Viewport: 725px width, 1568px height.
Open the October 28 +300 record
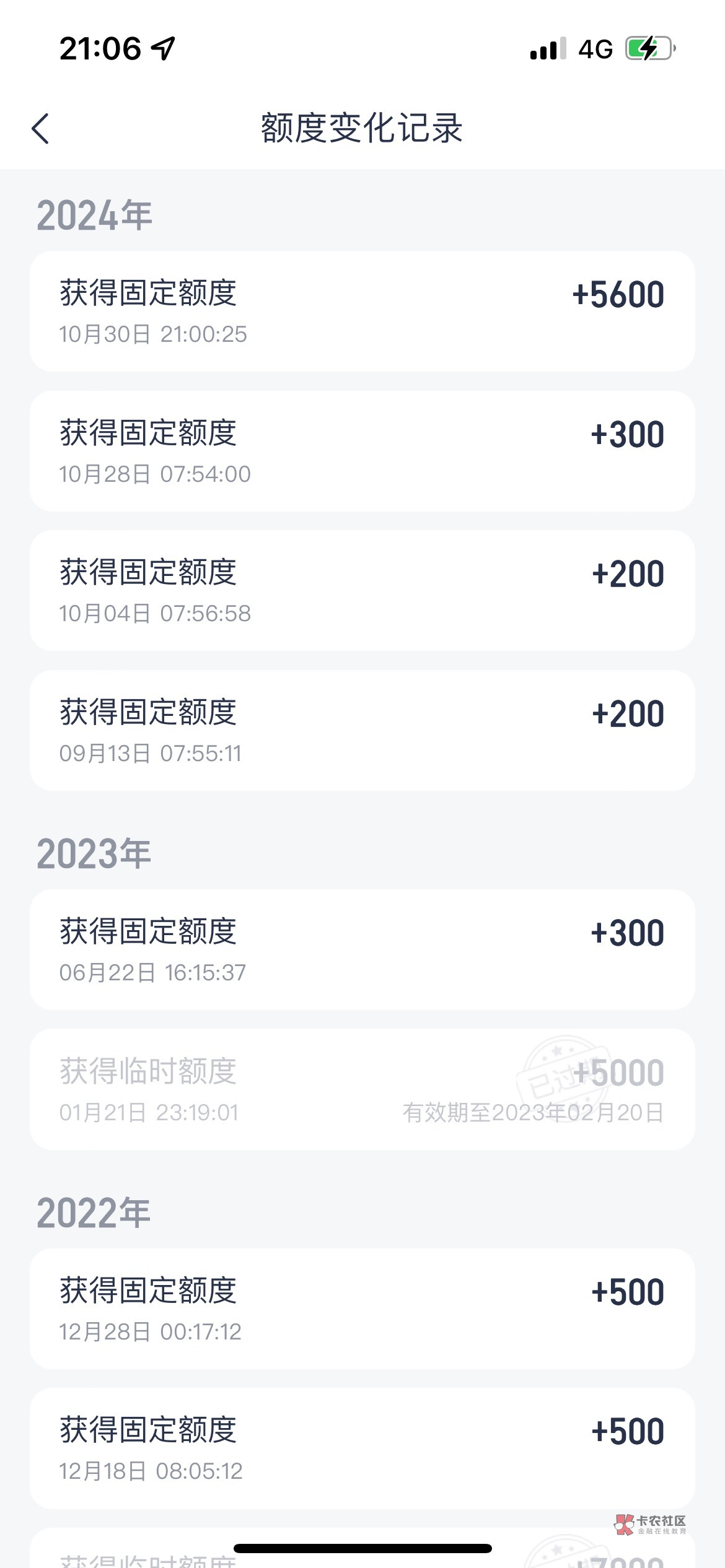pyautogui.click(x=362, y=451)
